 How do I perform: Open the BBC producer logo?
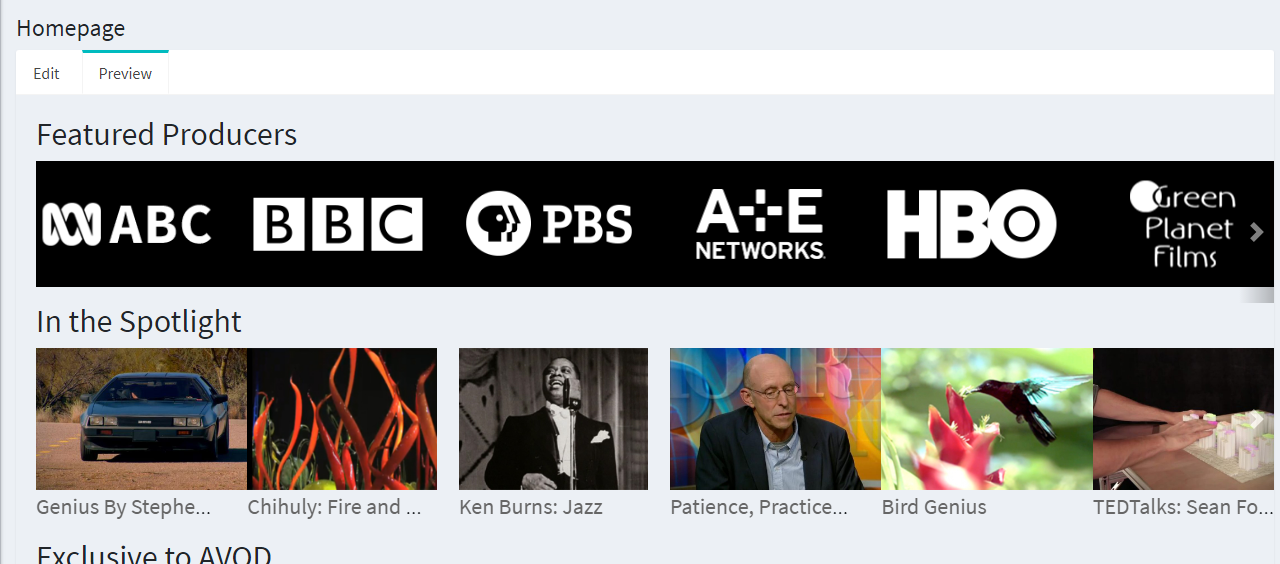point(338,224)
